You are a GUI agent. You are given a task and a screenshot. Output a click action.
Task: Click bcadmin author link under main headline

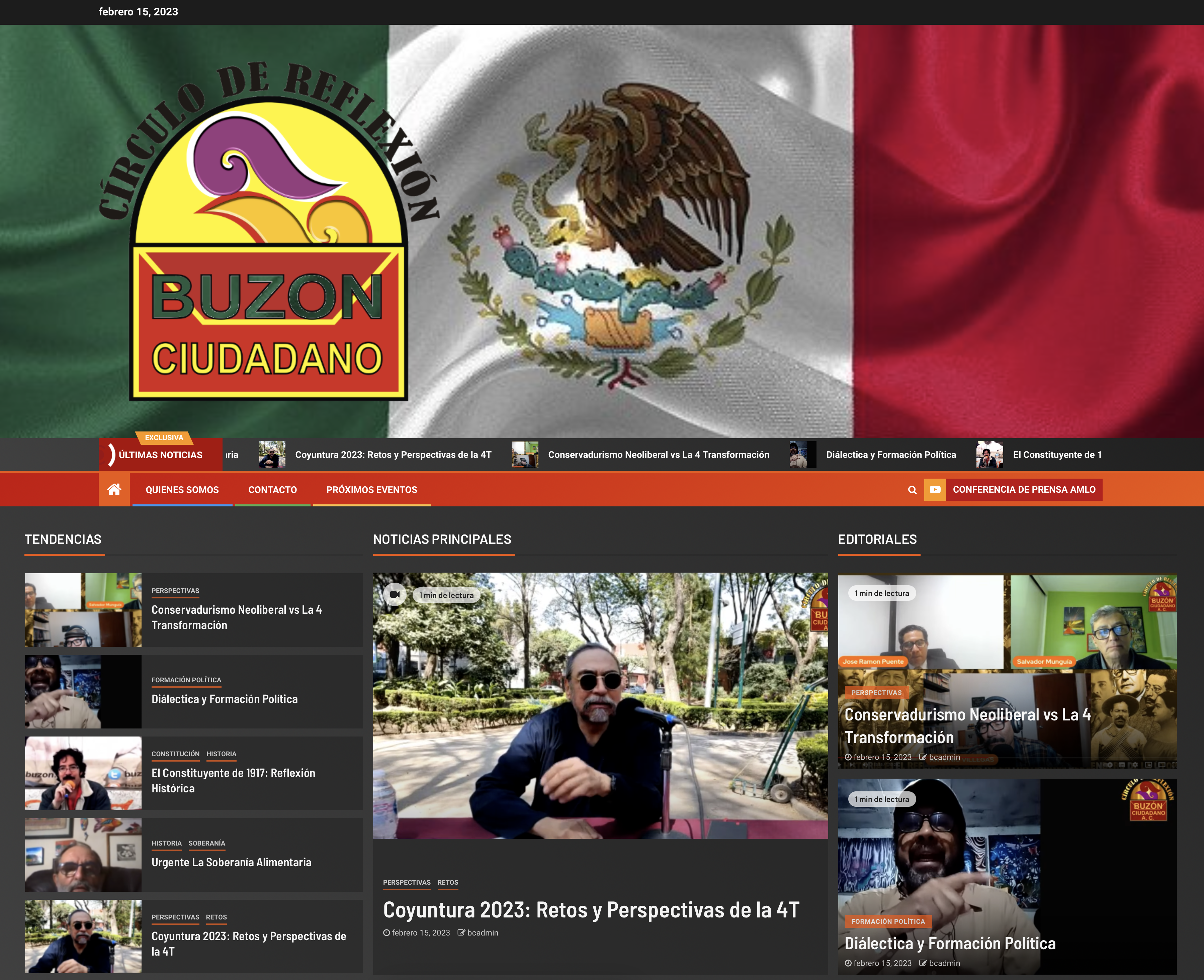coord(482,933)
